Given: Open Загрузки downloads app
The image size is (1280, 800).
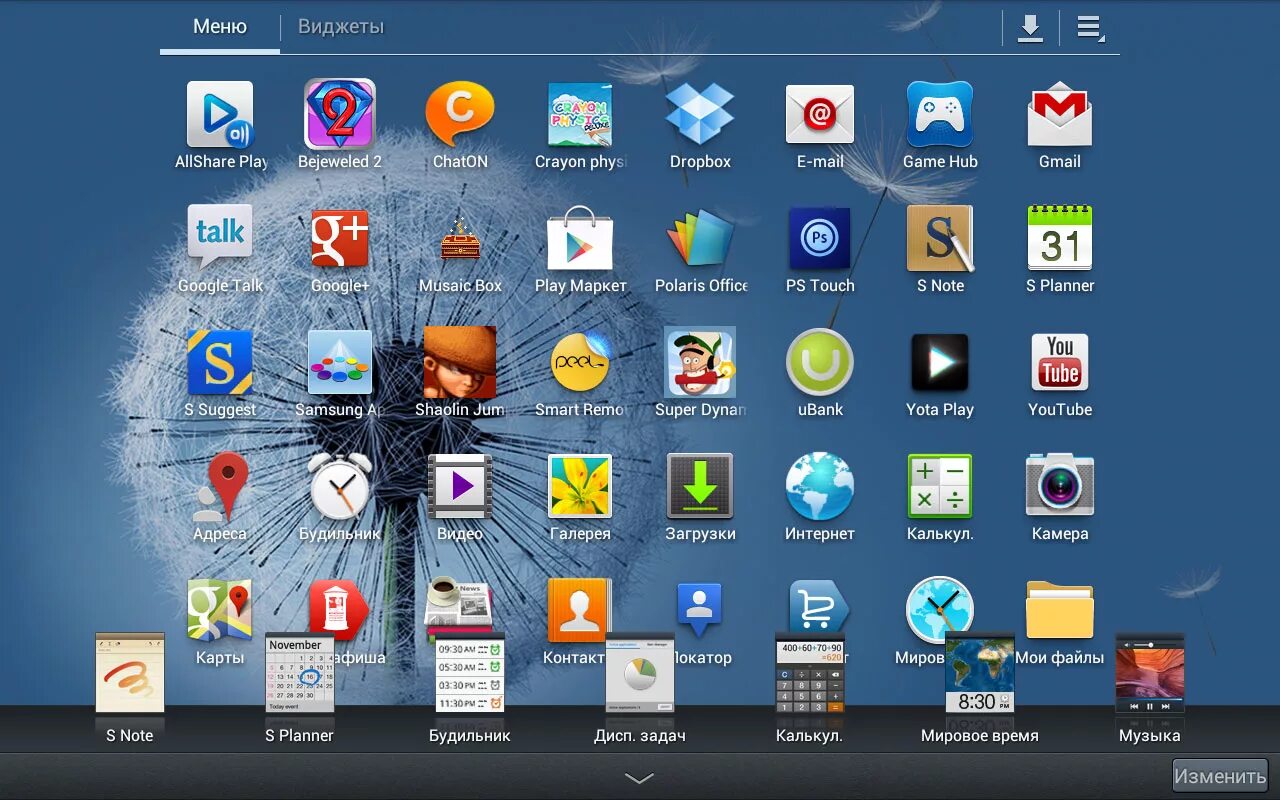Looking at the screenshot, I should click(x=700, y=486).
